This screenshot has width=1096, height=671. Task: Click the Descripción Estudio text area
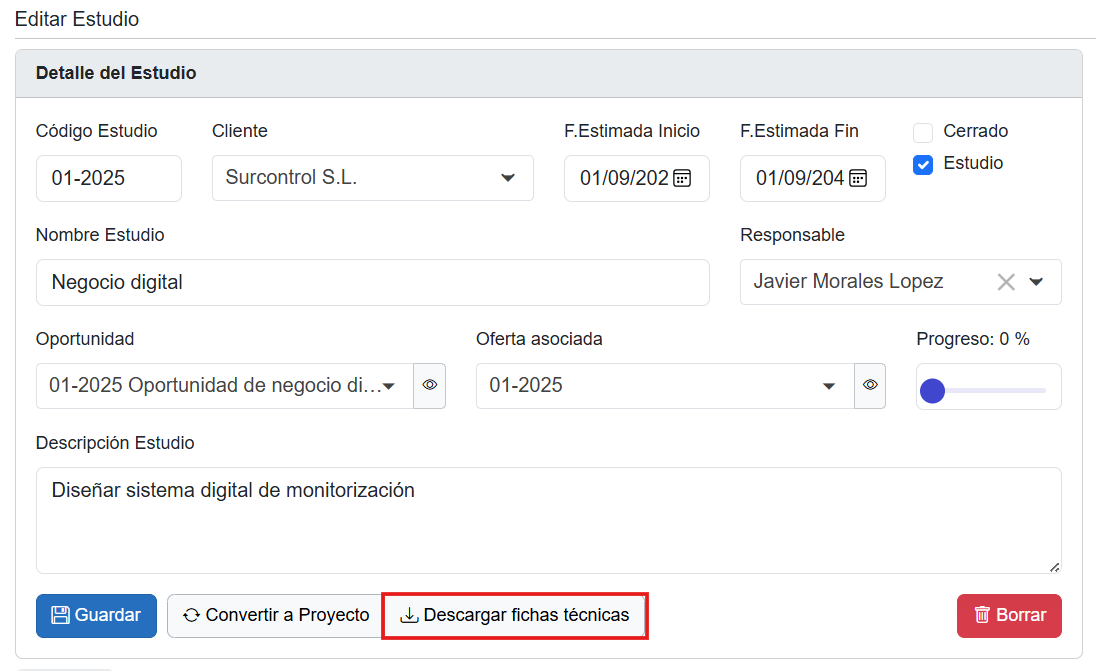click(x=548, y=520)
